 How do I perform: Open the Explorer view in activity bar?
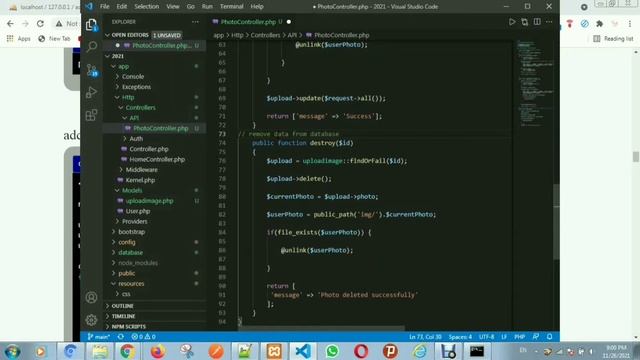pyautogui.click(x=91, y=25)
